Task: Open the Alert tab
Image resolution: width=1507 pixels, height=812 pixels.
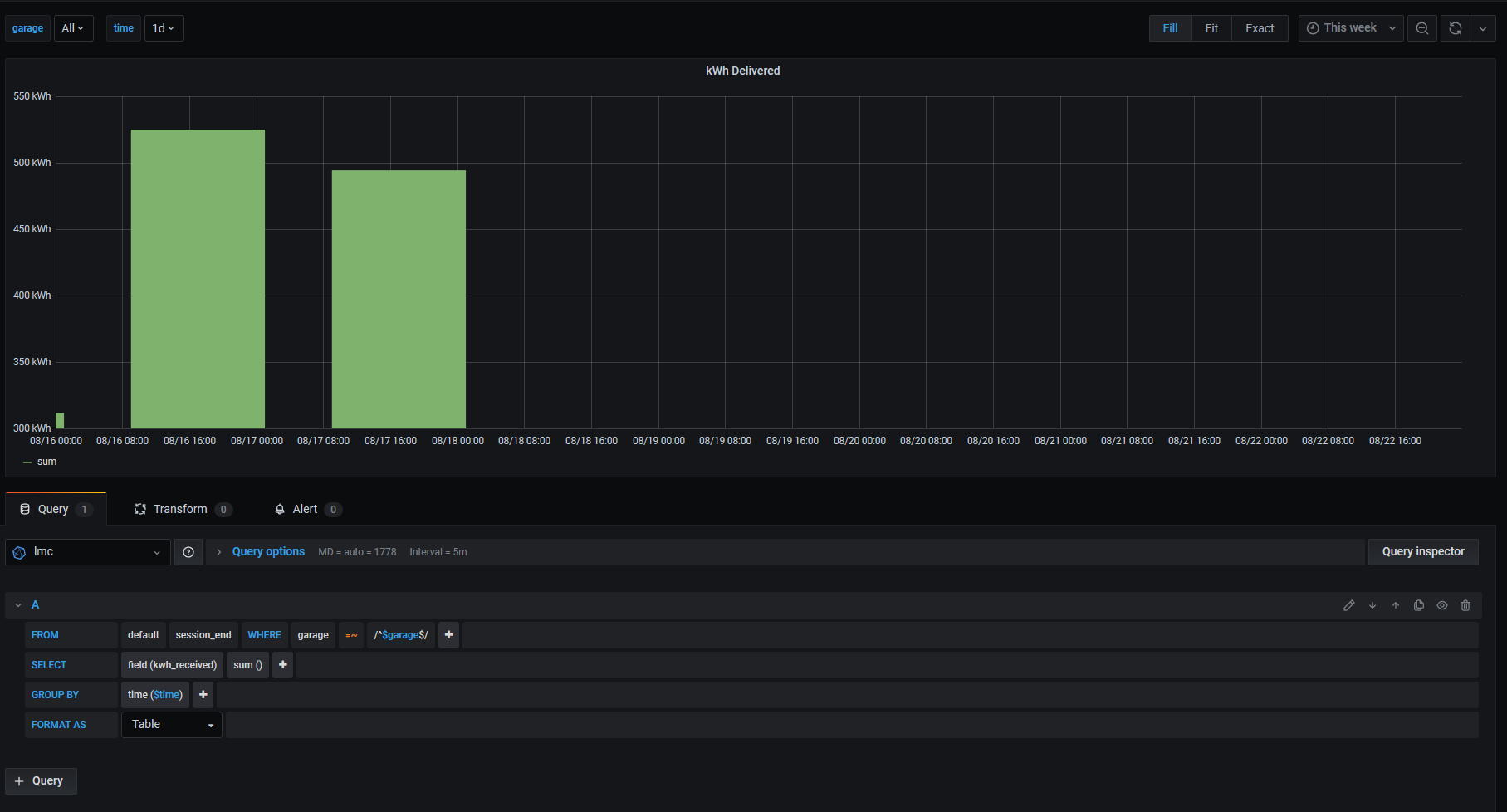Action: pyautogui.click(x=304, y=508)
